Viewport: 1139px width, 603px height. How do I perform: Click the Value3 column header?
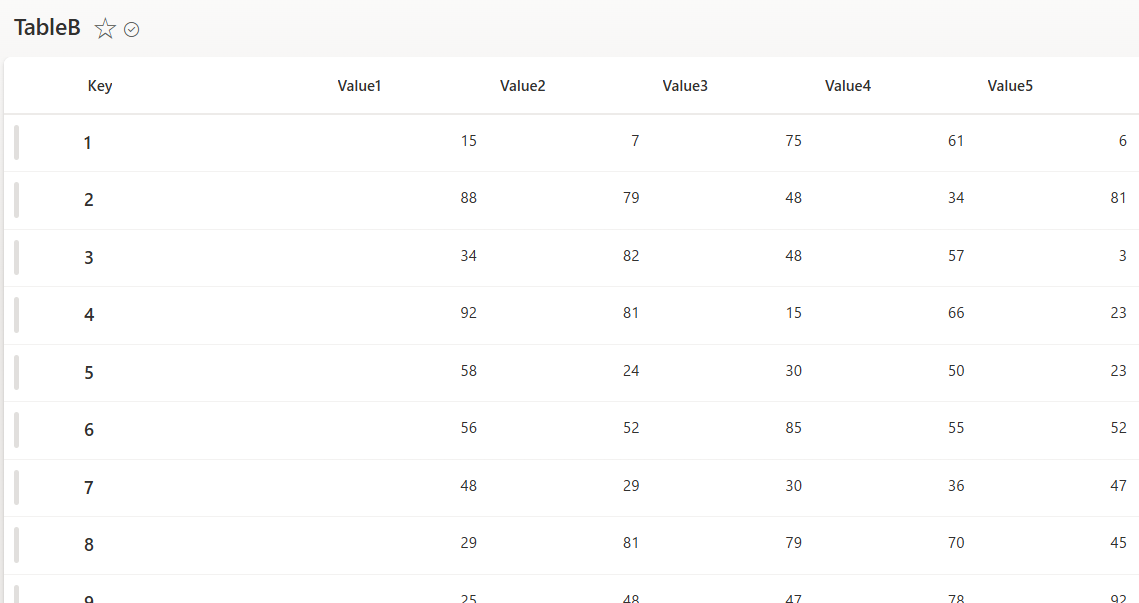pos(685,86)
